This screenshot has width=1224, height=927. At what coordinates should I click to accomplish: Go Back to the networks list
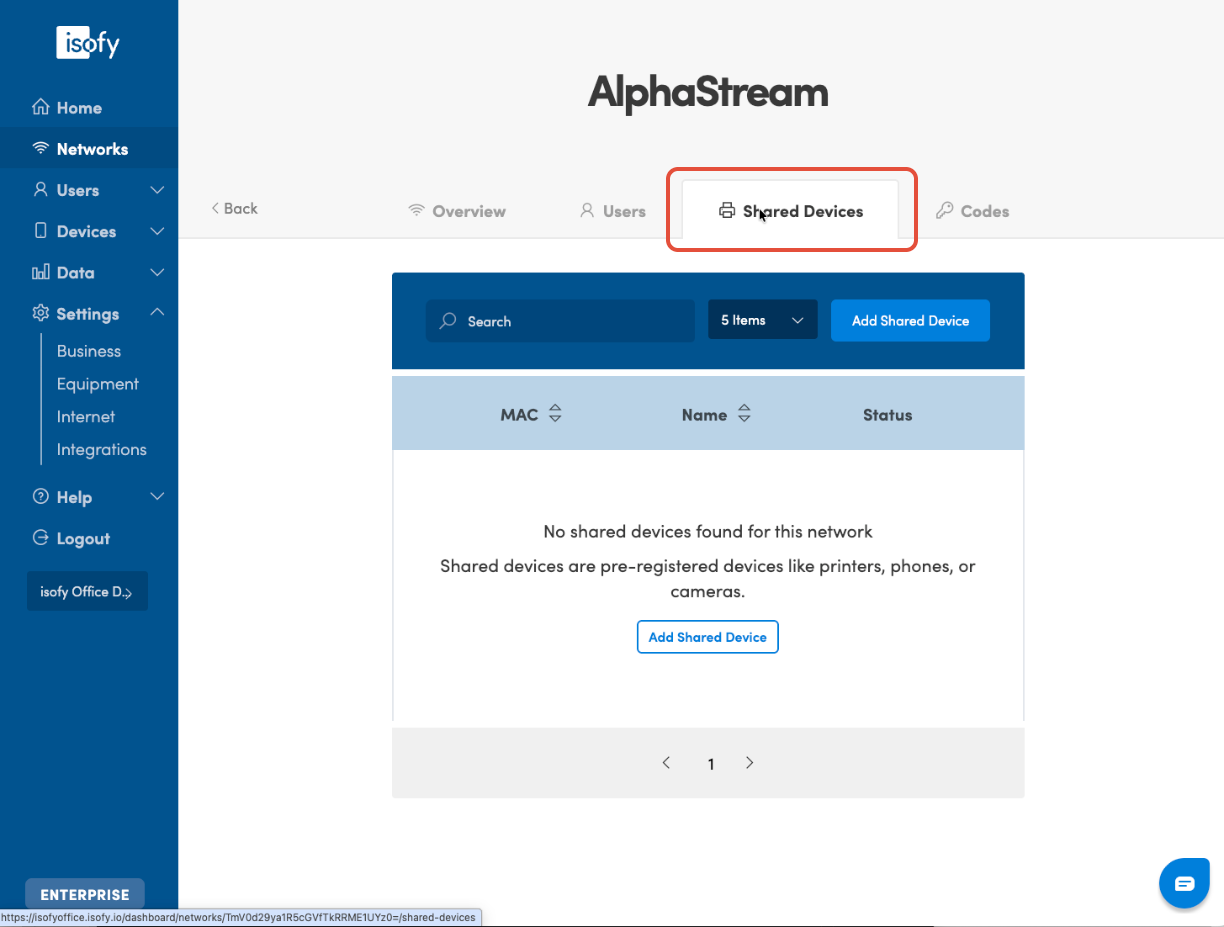234,208
